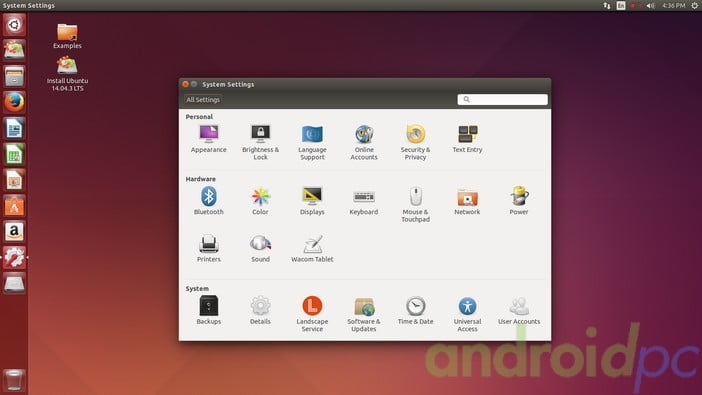Open the session gear menu
The width and height of the screenshot is (702, 395).
(694, 5)
